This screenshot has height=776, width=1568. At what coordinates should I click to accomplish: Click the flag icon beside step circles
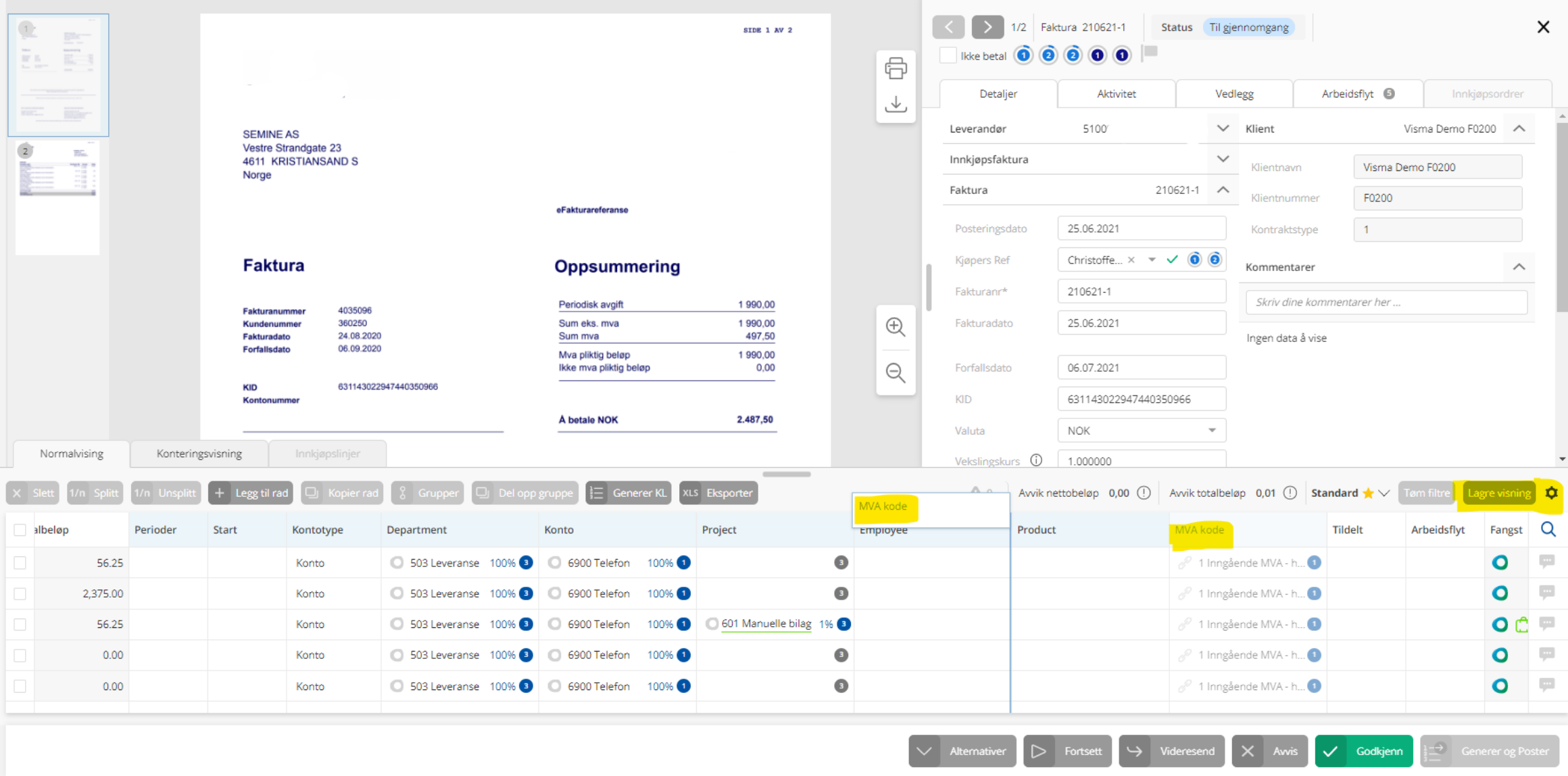pos(1150,52)
